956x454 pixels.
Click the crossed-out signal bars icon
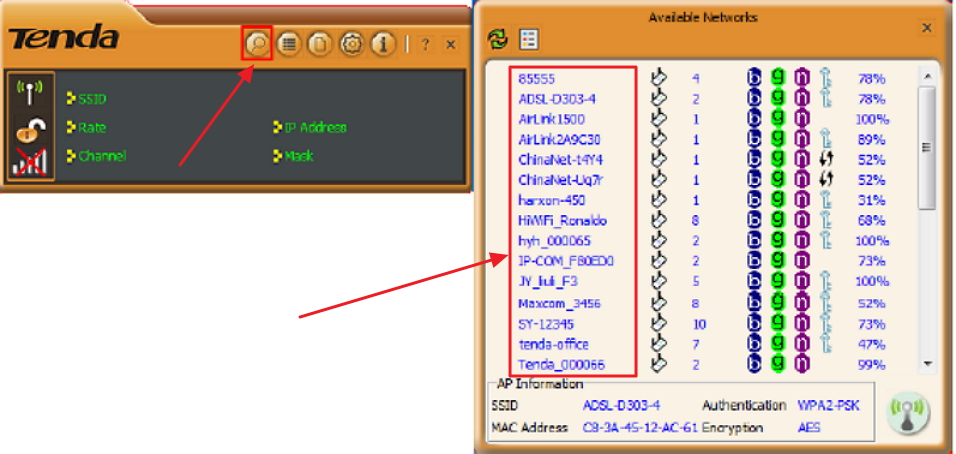[x=30, y=161]
